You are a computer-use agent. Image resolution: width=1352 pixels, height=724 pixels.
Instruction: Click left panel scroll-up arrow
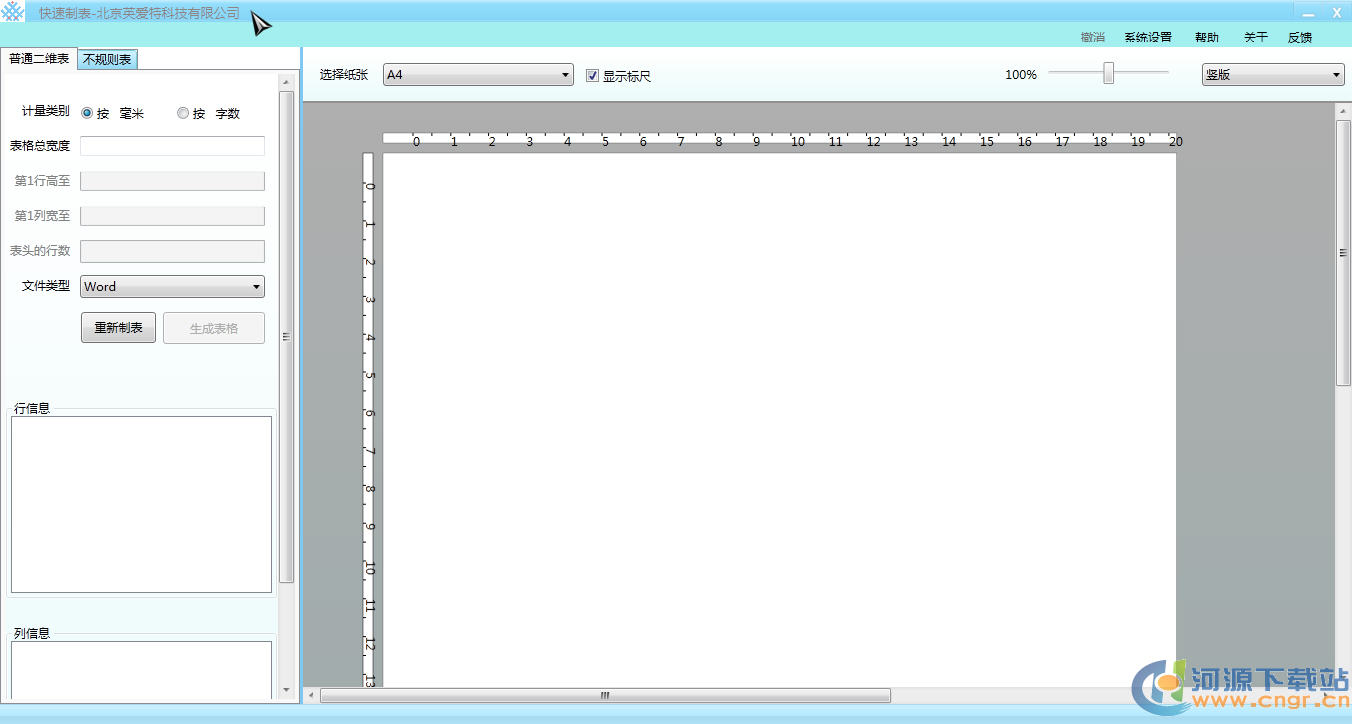tap(286, 82)
